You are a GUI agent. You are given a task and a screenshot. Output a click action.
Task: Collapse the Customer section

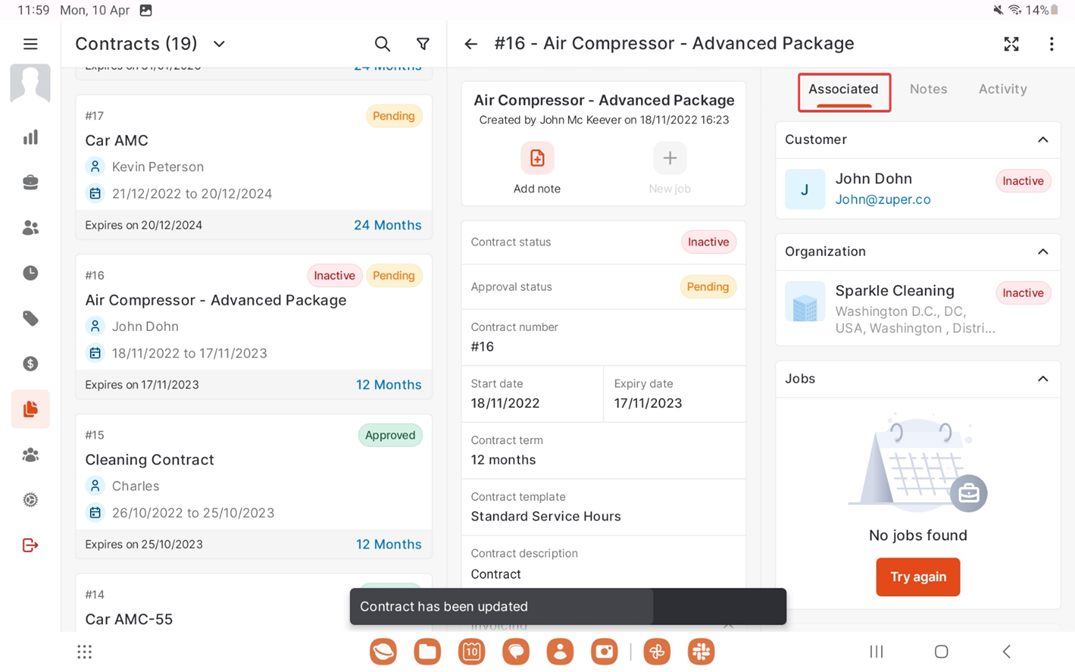pyautogui.click(x=1042, y=140)
